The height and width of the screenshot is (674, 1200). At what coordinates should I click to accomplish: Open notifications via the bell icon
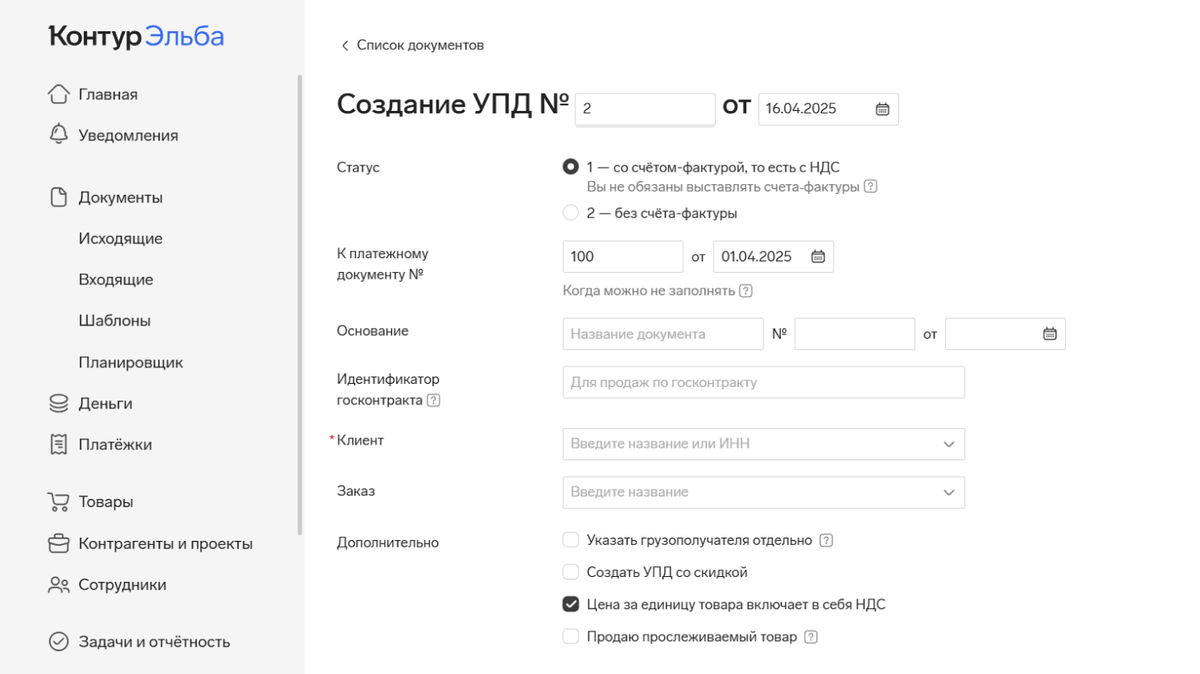pyautogui.click(x=58, y=134)
